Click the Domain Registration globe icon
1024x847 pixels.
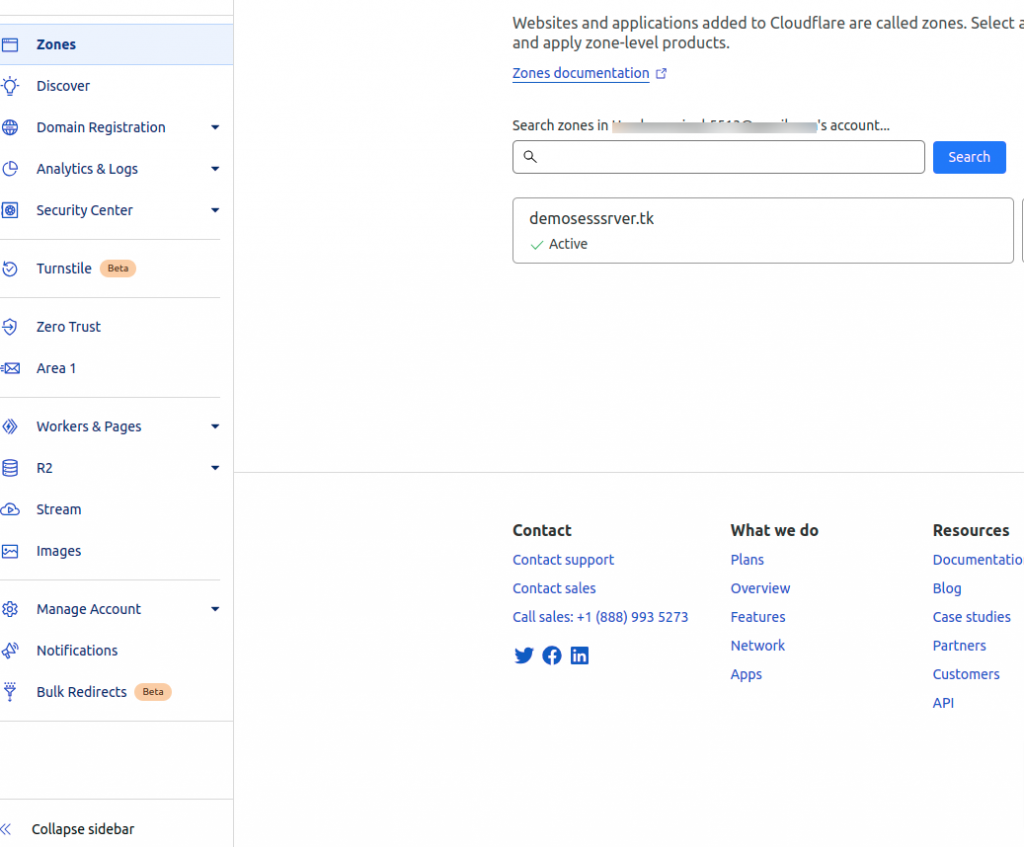coord(10,127)
